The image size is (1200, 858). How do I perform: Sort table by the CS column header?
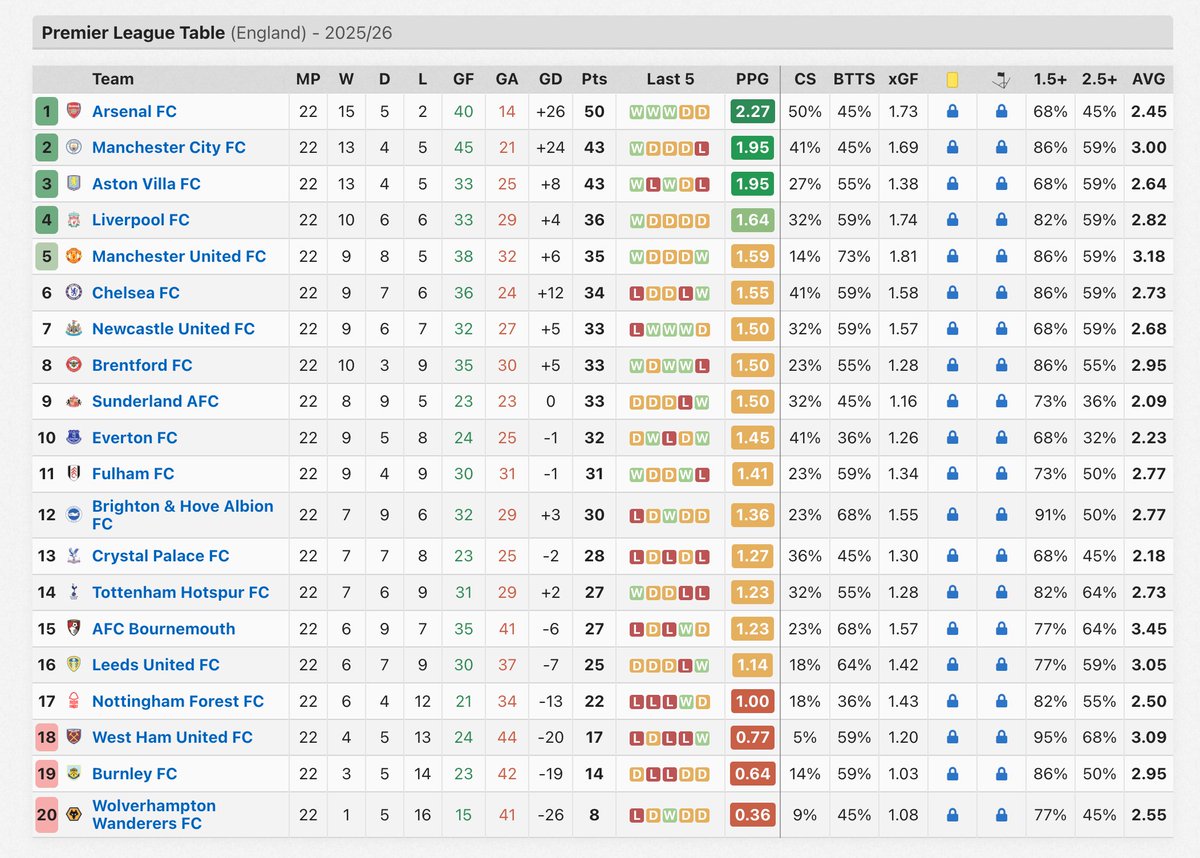(805, 79)
